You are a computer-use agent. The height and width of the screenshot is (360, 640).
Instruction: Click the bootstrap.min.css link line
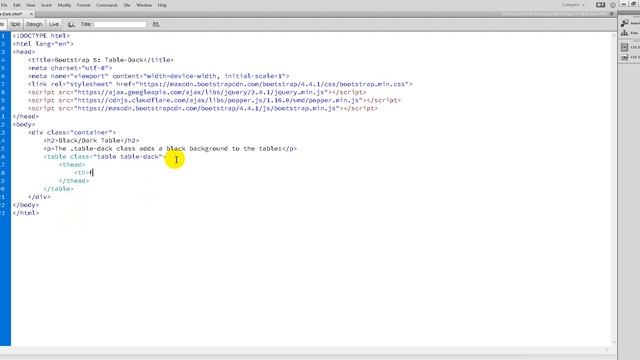220,84
